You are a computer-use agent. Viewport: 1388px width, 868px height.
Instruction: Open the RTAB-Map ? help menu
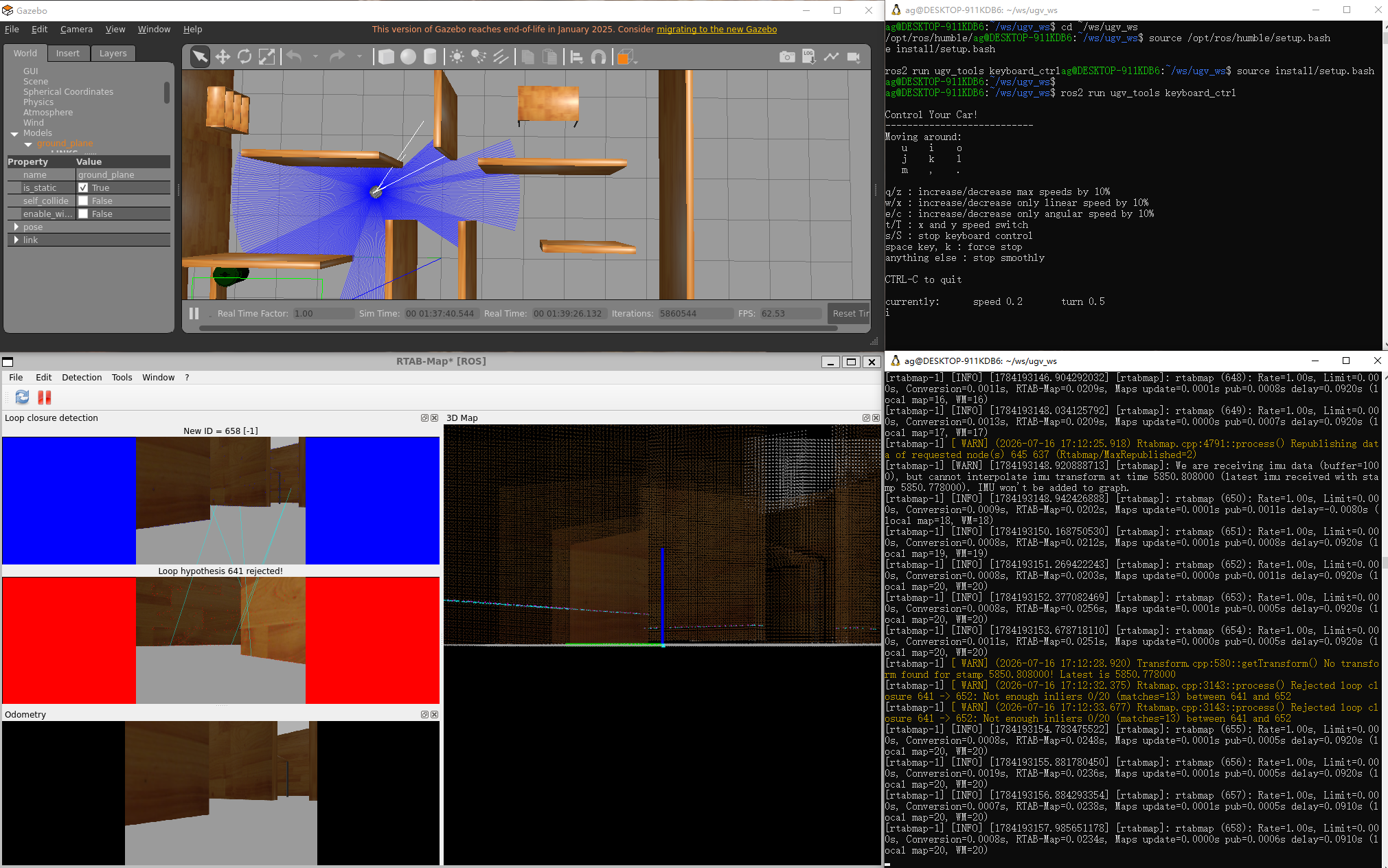click(x=187, y=377)
